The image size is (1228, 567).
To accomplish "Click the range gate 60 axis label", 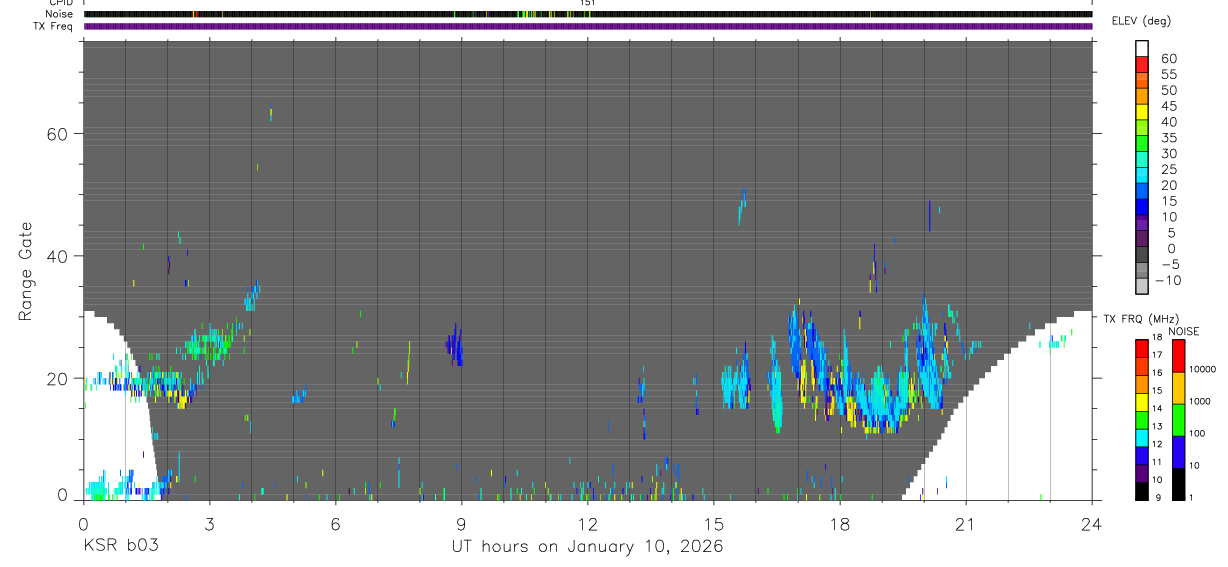I will (56, 133).
